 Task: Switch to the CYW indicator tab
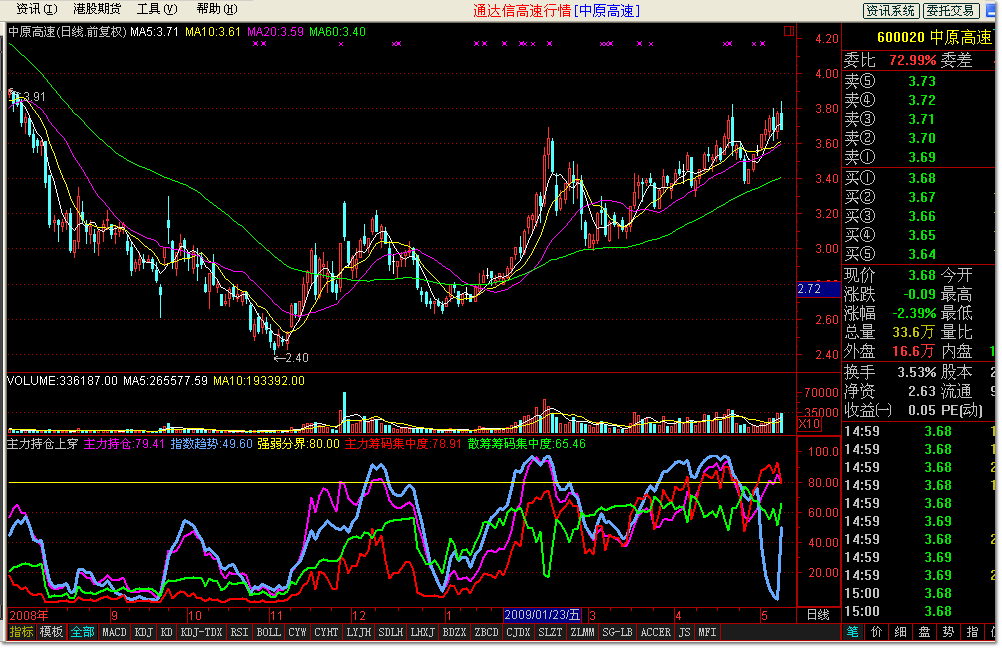click(x=298, y=632)
